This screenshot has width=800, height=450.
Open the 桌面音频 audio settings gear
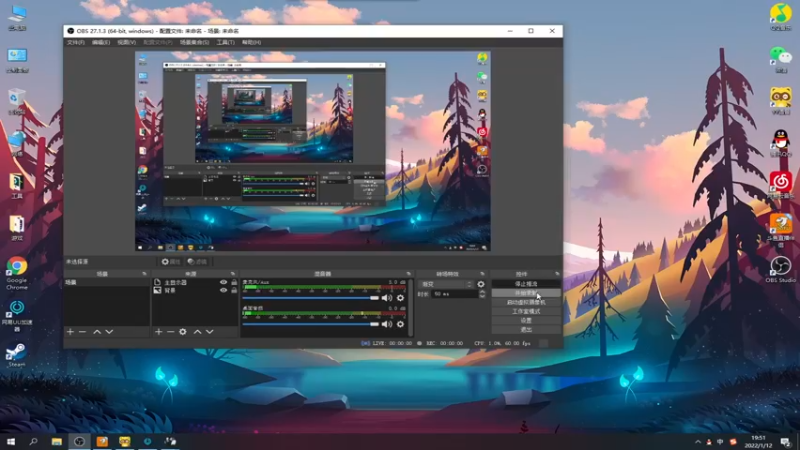401,324
